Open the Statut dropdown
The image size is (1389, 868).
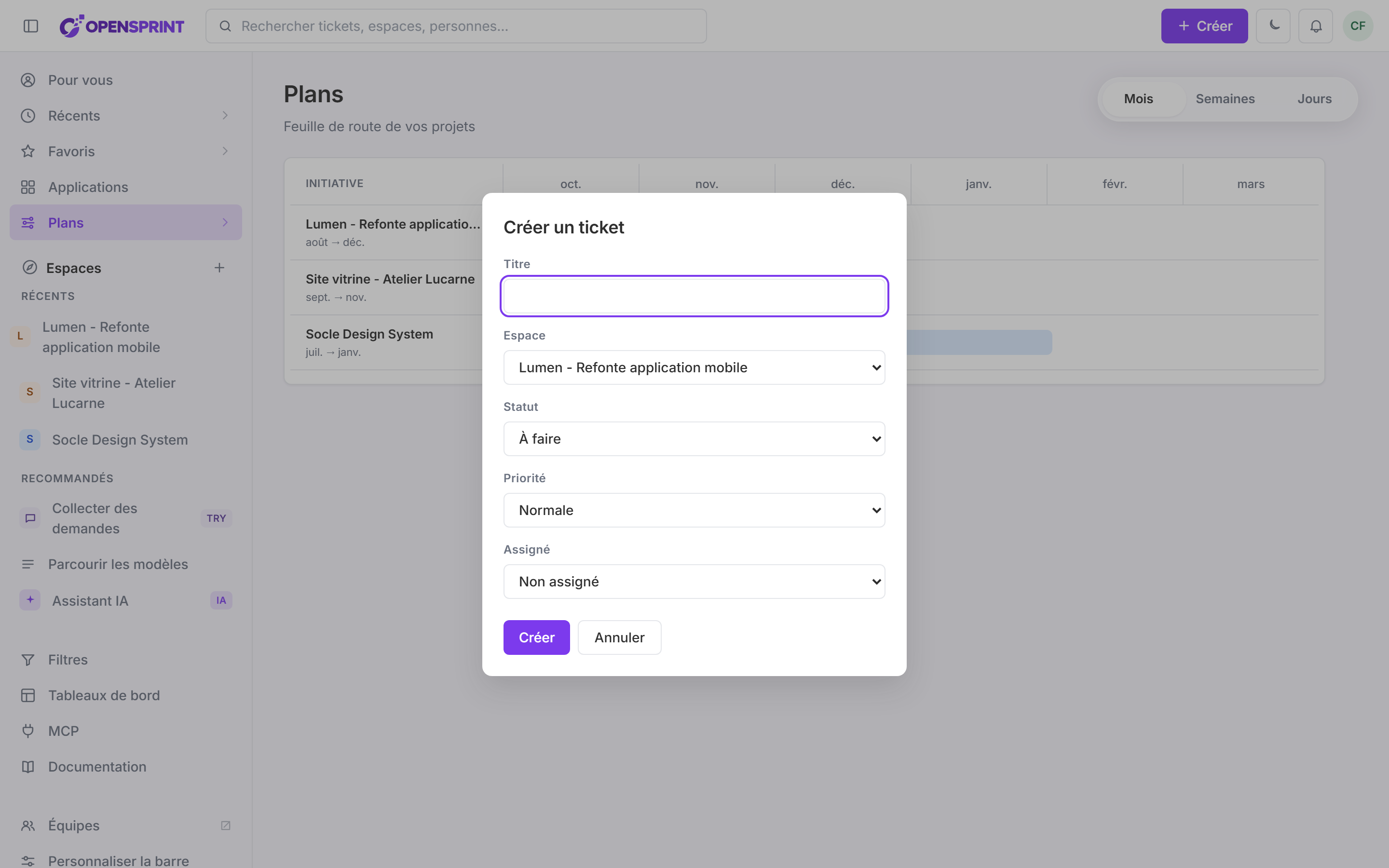[694, 439]
